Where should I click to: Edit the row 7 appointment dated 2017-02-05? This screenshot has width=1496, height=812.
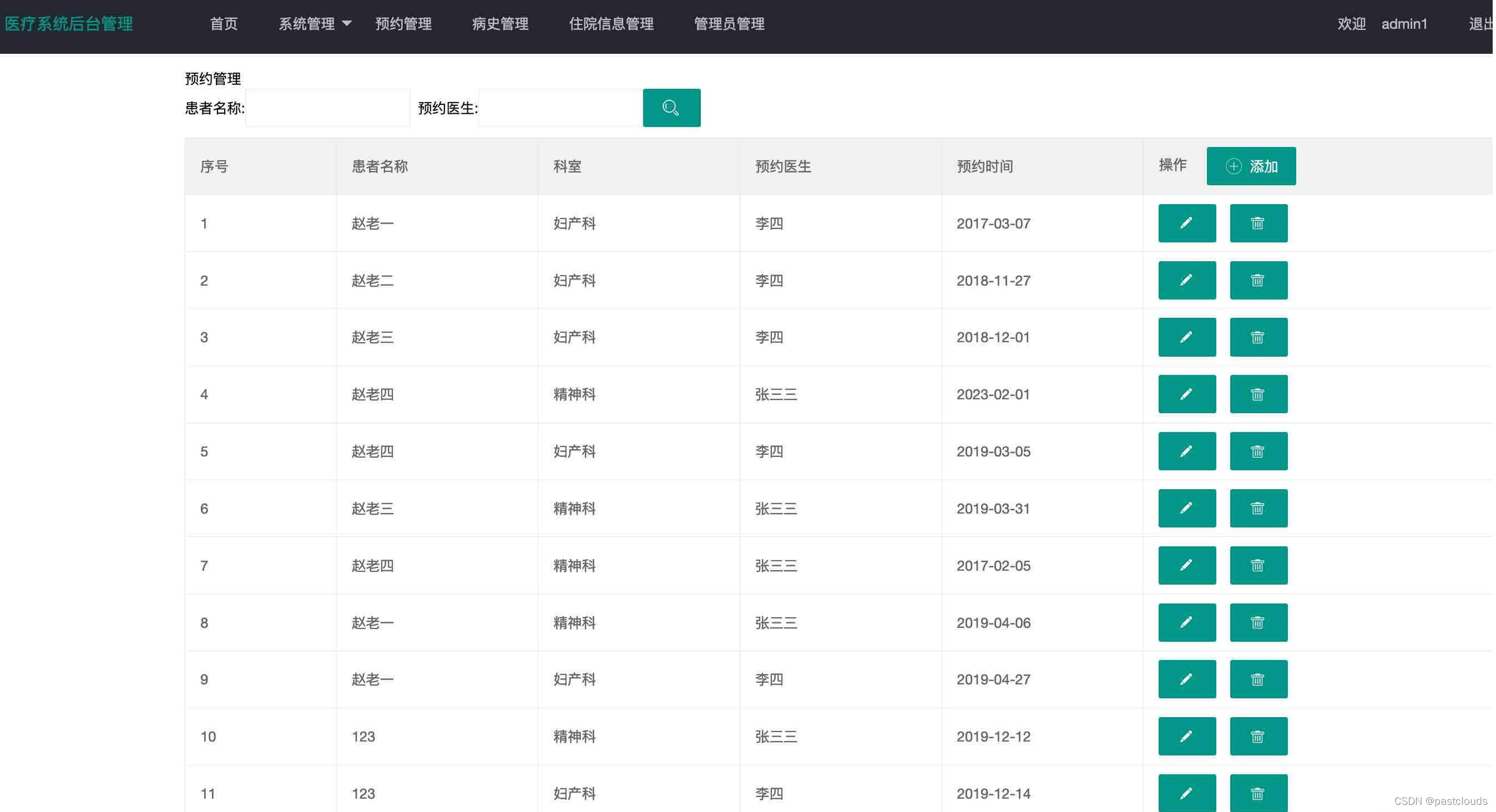coord(1186,565)
